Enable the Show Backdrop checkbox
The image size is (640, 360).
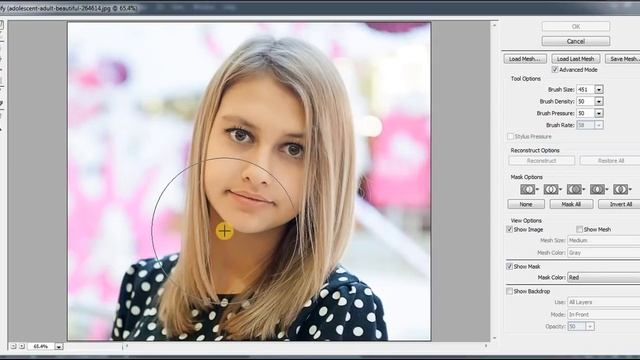509,291
